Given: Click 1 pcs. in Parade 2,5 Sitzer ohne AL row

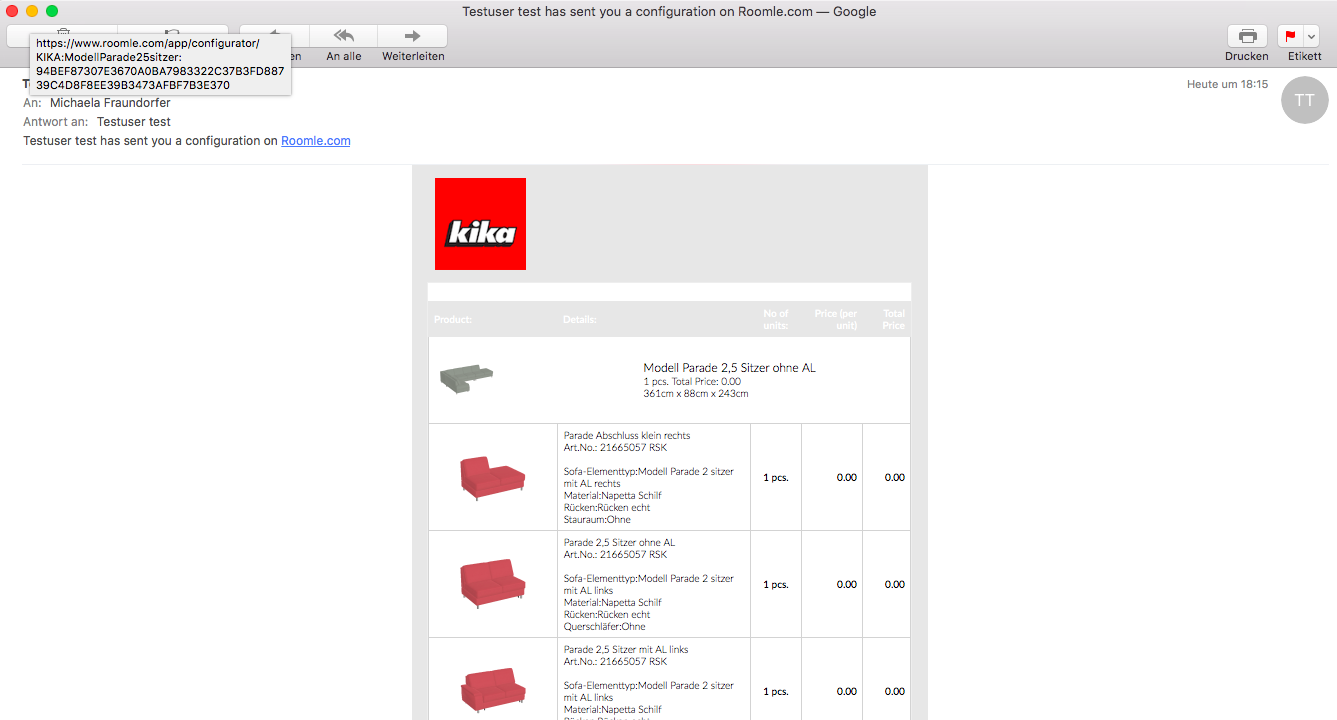Looking at the screenshot, I should (x=776, y=585).
